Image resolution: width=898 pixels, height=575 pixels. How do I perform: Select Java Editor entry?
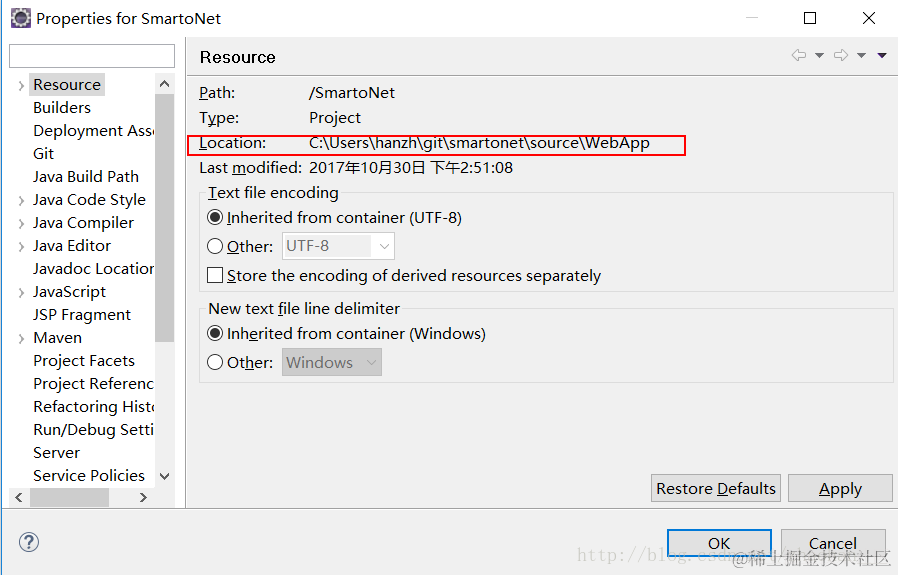[72, 246]
